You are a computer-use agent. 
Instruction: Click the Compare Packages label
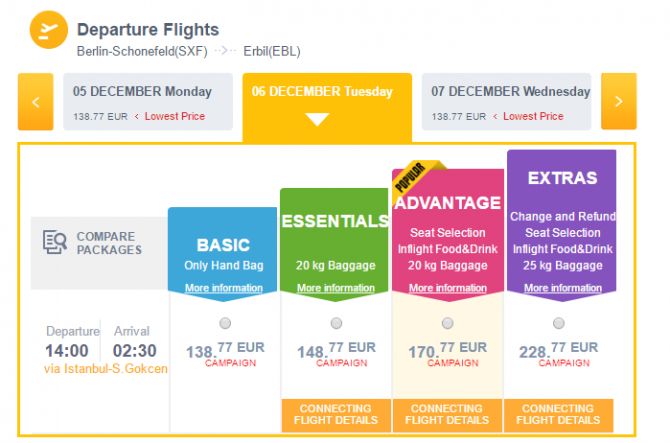109,243
